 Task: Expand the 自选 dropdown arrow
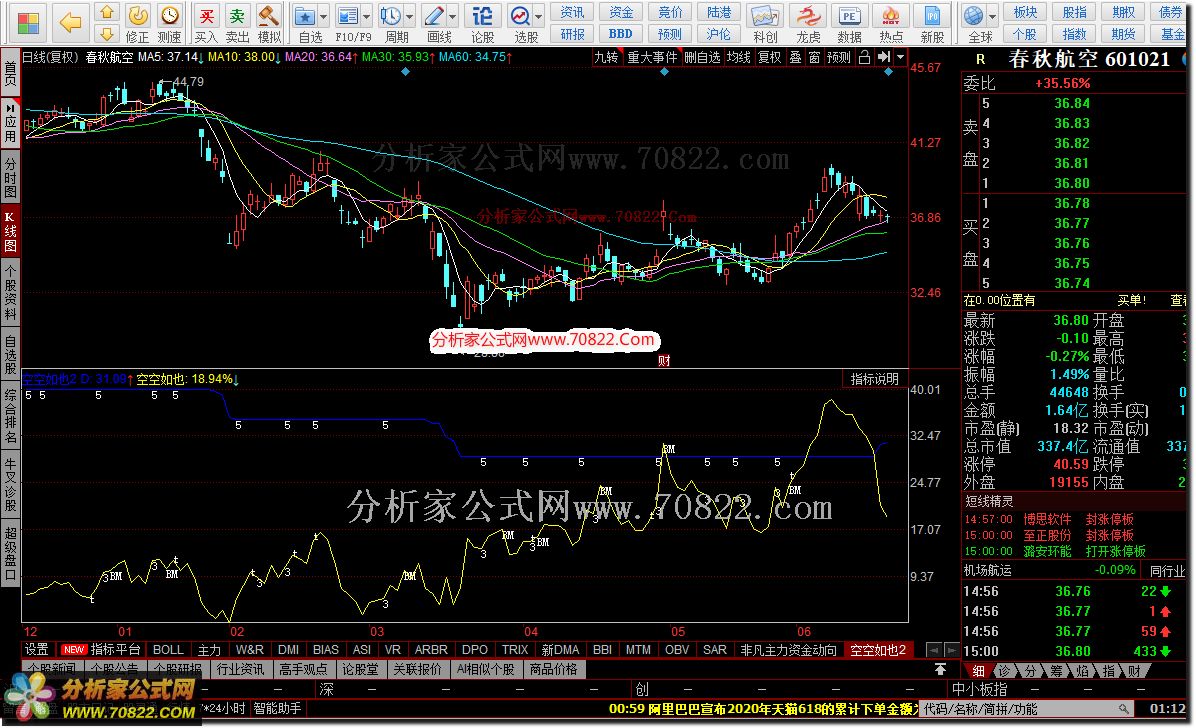coord(324,16)
